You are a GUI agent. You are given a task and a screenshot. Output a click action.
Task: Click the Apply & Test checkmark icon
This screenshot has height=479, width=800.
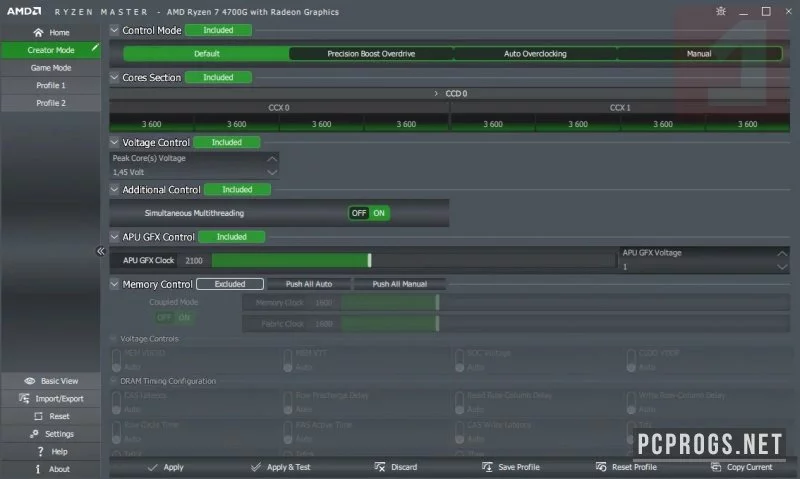(x=256, y=467)
